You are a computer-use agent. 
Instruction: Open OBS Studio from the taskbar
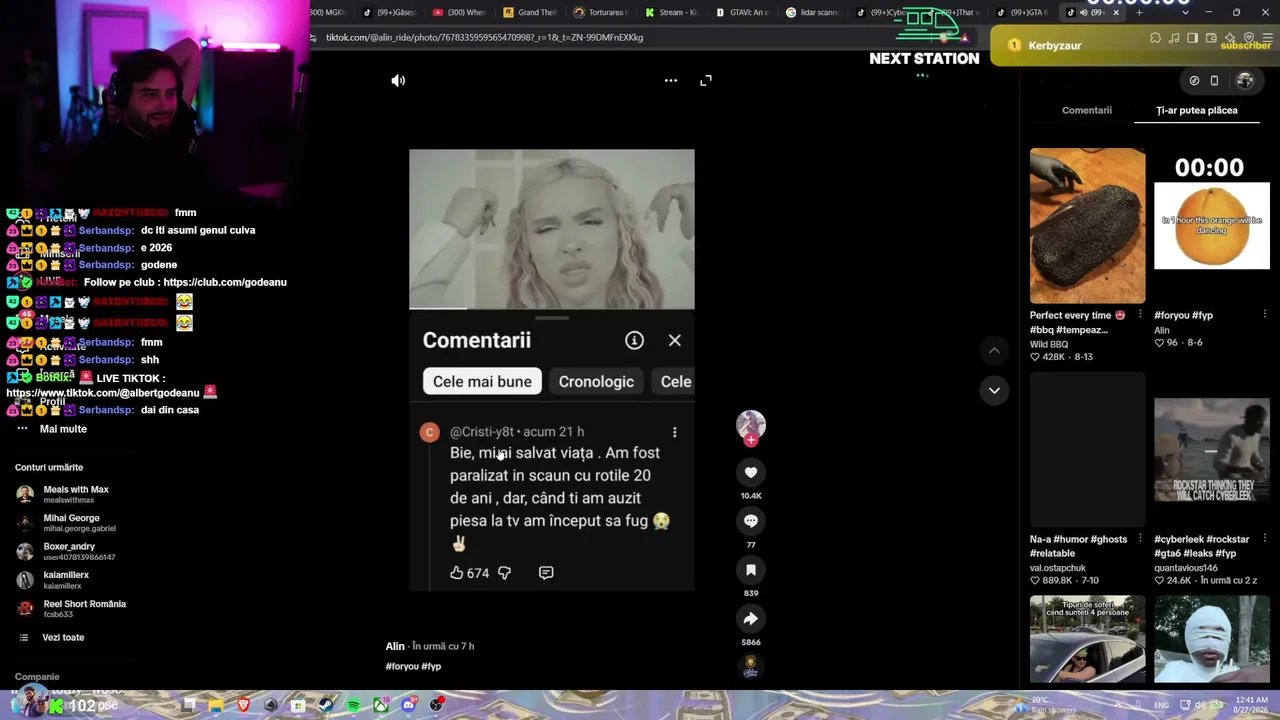pyautogui.click(x=436, y=706)
